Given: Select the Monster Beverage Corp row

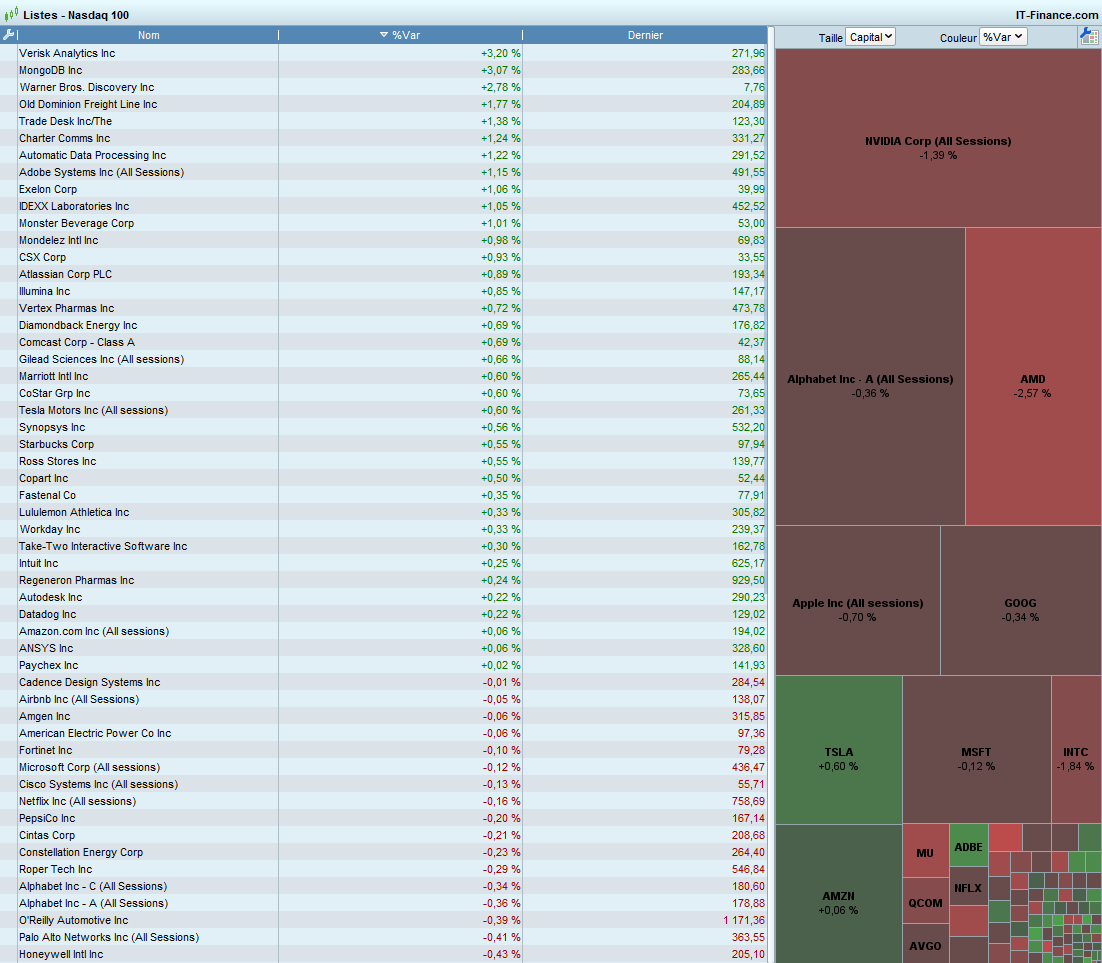Looking at the screenshot, I should click(383, 223).
